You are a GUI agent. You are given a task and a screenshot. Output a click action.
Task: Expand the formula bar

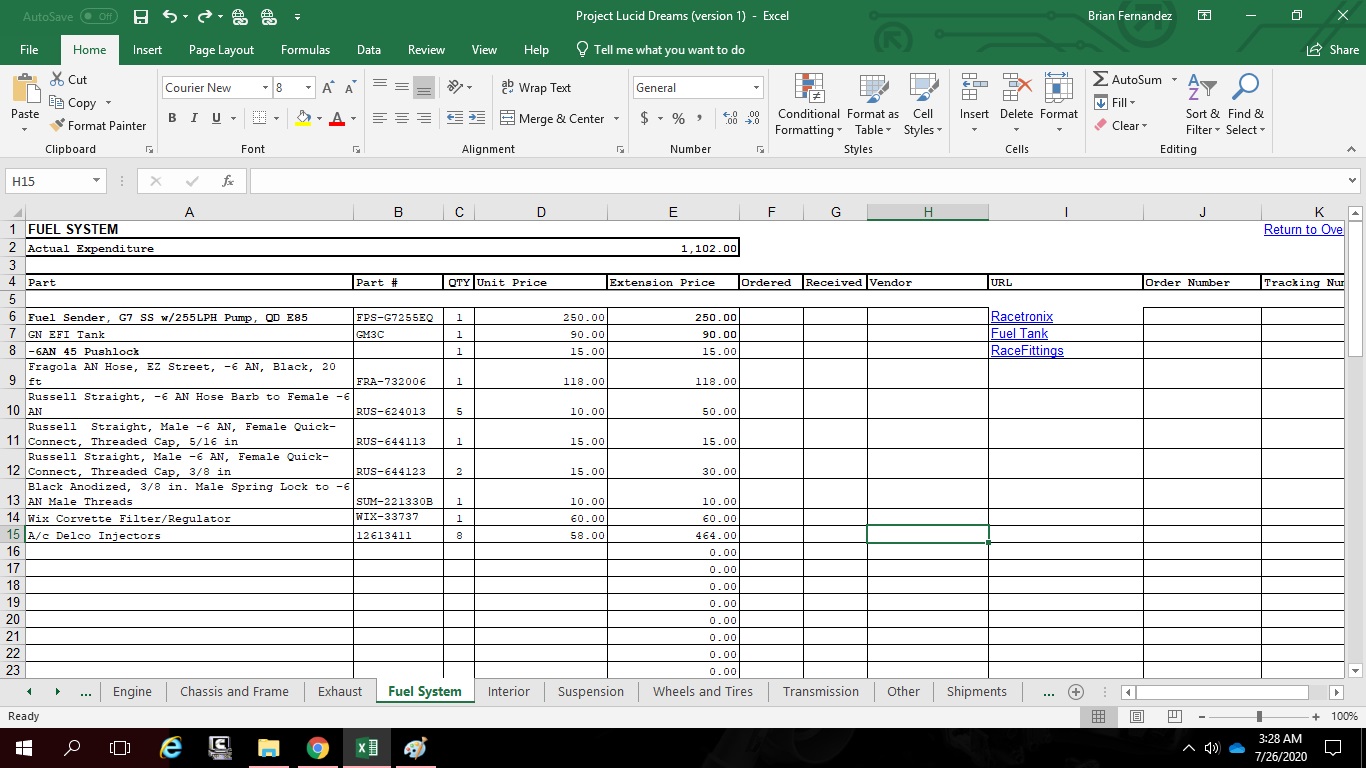[1352, 181]
